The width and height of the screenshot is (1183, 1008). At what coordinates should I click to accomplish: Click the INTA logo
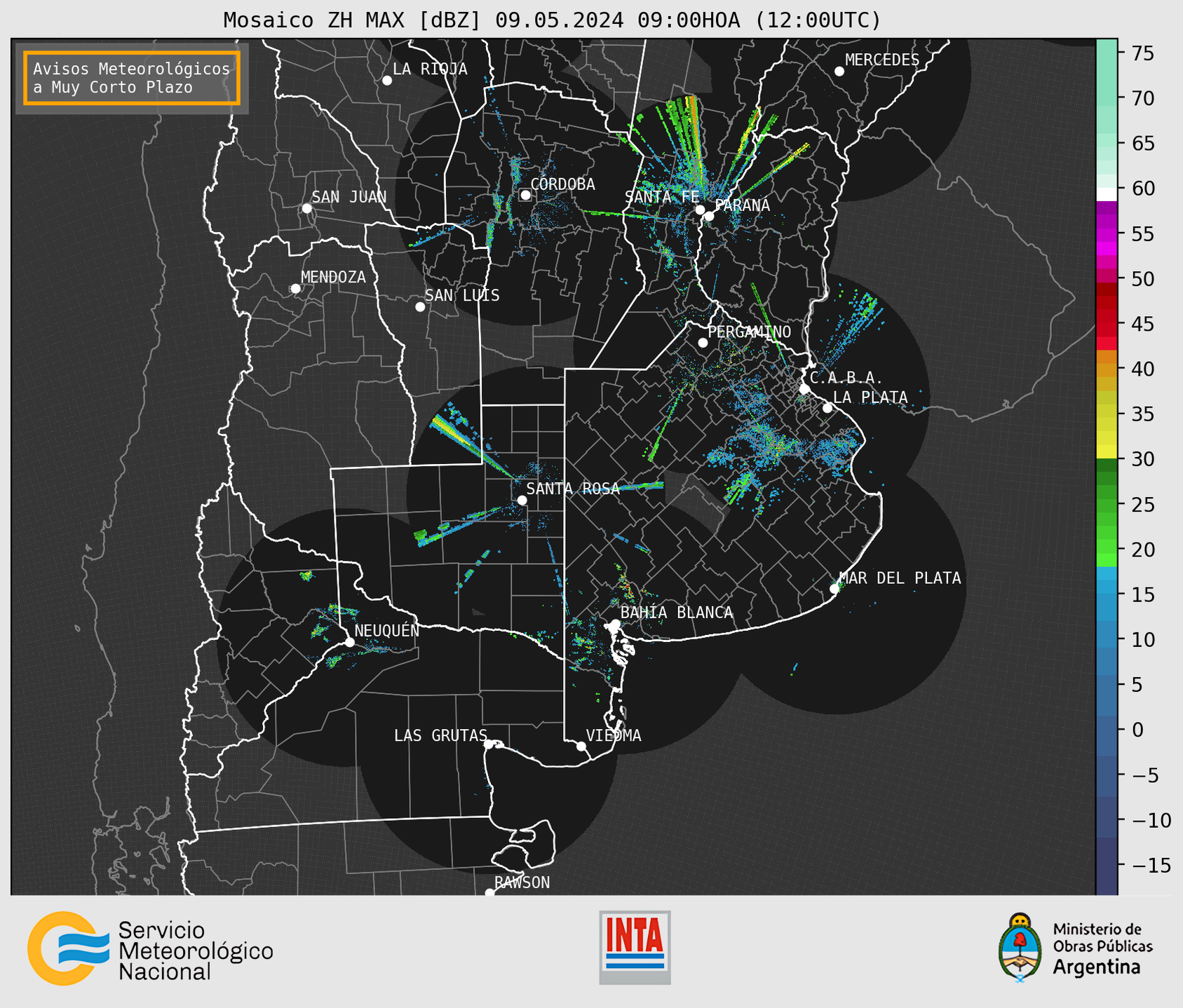(635, 947)
